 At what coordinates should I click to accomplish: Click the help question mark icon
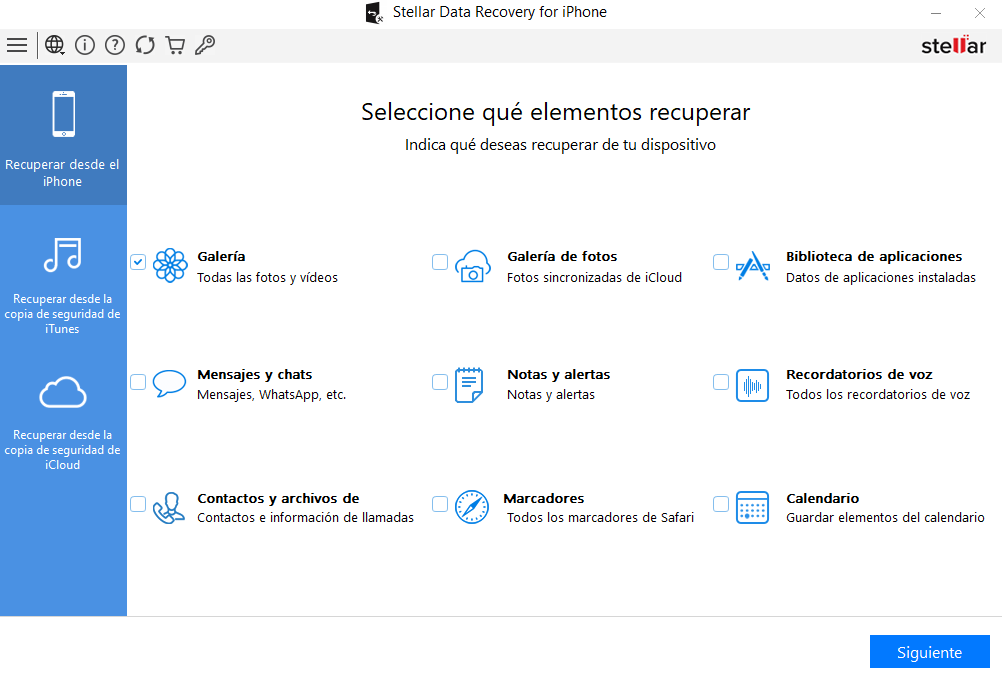(x=115, y=45)
